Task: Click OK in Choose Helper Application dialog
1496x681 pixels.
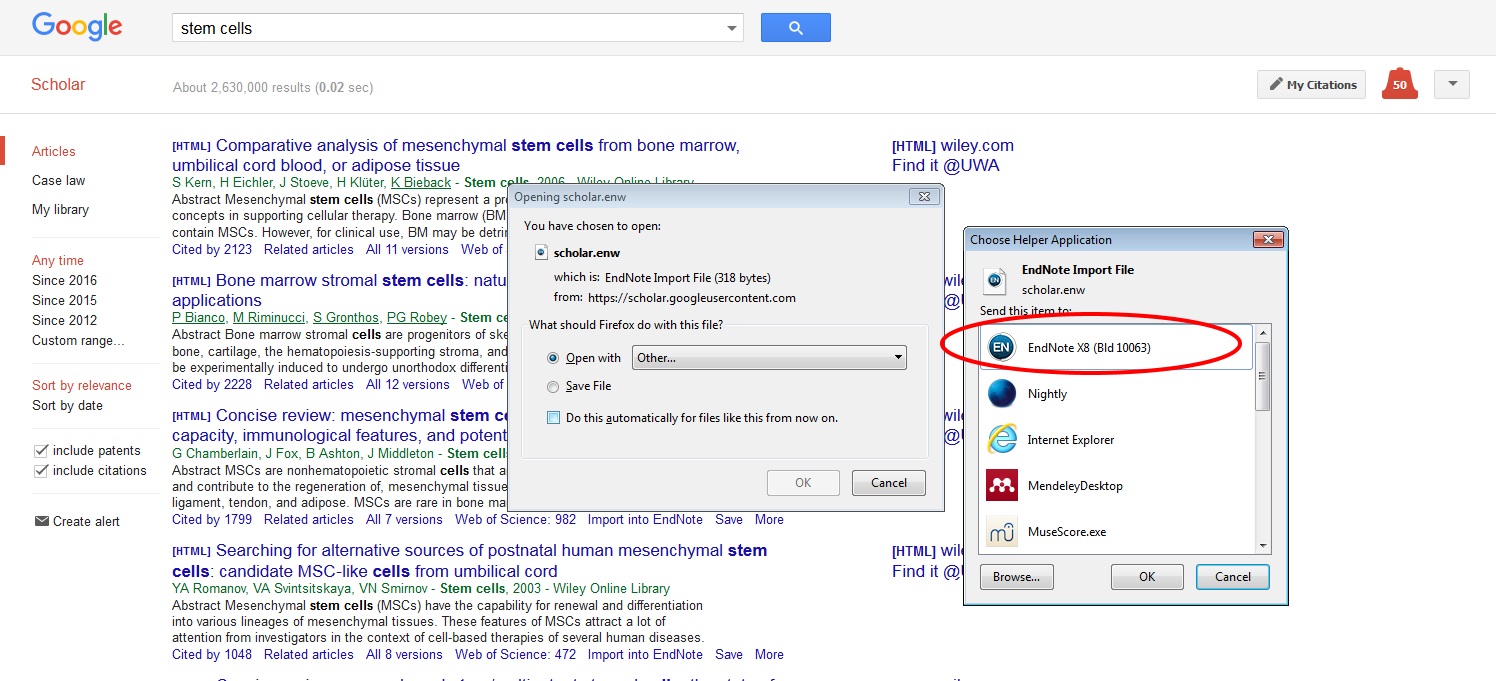Action: pyautogui.click(x=1147, y=577)
